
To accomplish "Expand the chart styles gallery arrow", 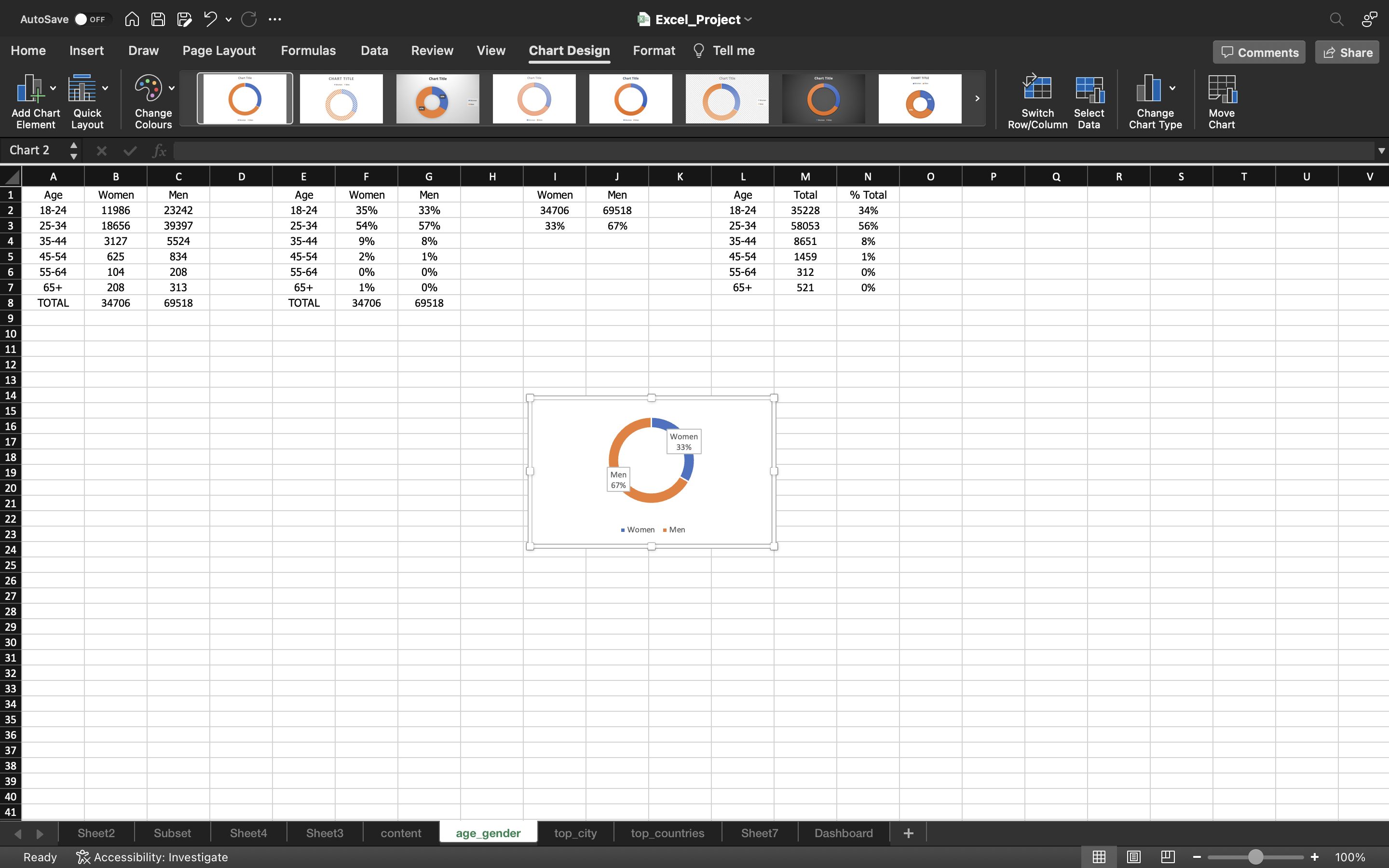I will coord(977,98).
